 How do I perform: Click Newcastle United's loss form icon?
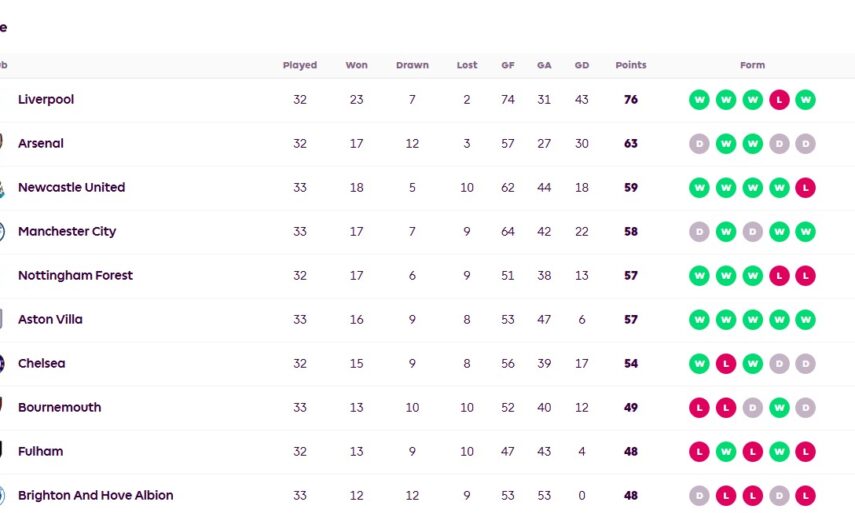(805, 188)
